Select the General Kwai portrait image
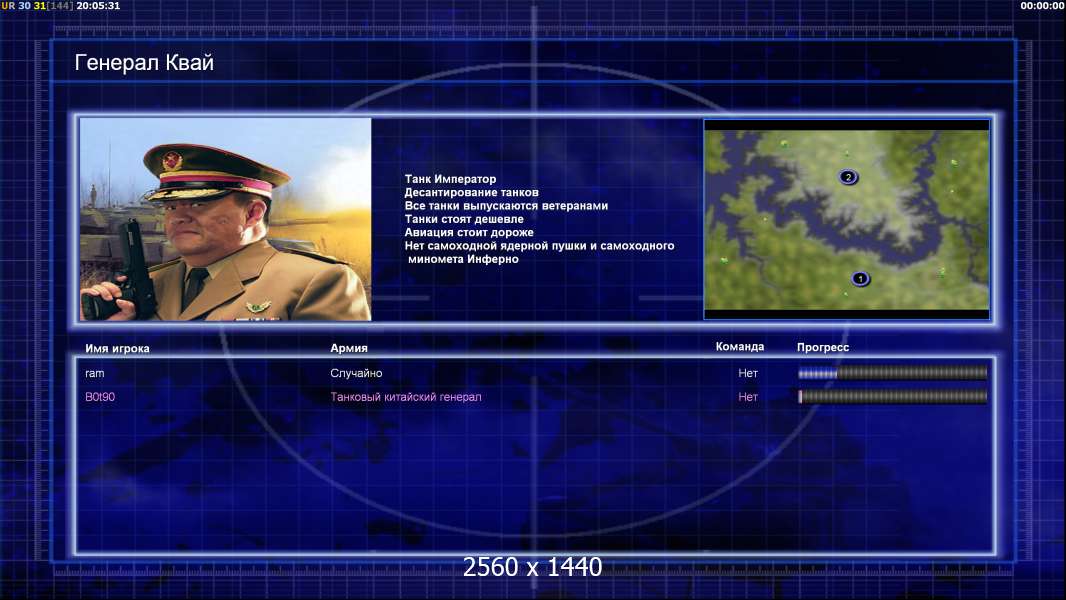Viewport: 1066px width, 600px height. (x=226, y=219)
